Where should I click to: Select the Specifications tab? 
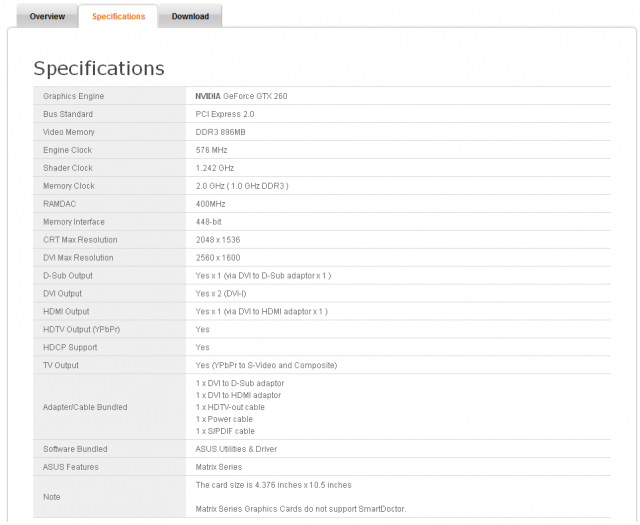(118, 16)
